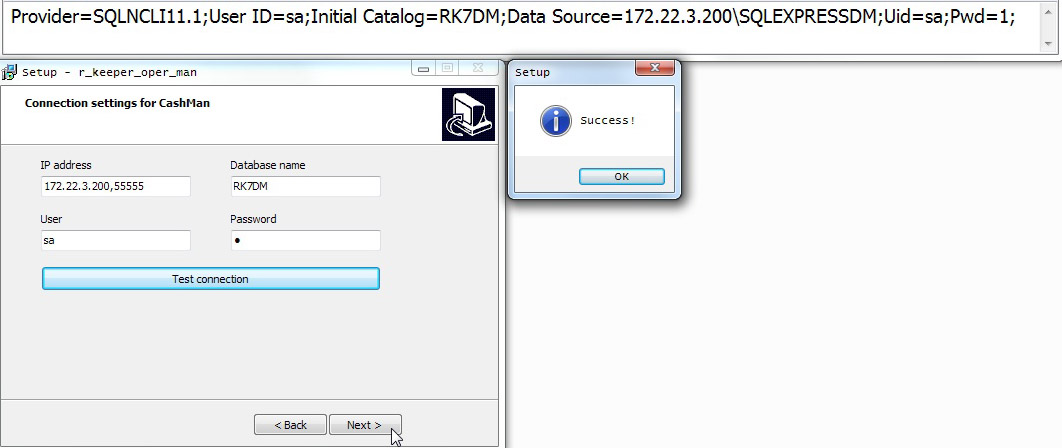The image size is (1062, 448).
Task: Click the 'Success!' message text
Action: (x=608, y=121)
